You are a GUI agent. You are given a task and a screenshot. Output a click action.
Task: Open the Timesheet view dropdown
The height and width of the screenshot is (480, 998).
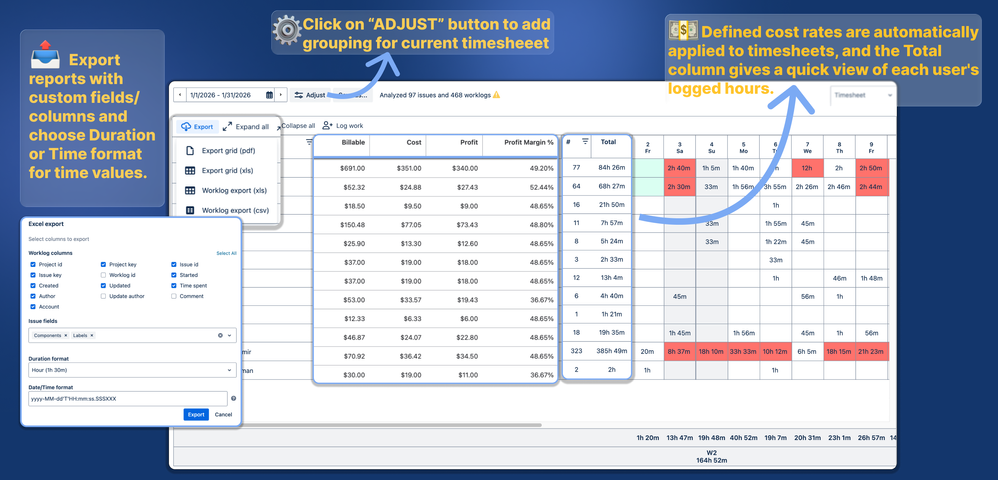pyautogui.click(x=862, y=95)
